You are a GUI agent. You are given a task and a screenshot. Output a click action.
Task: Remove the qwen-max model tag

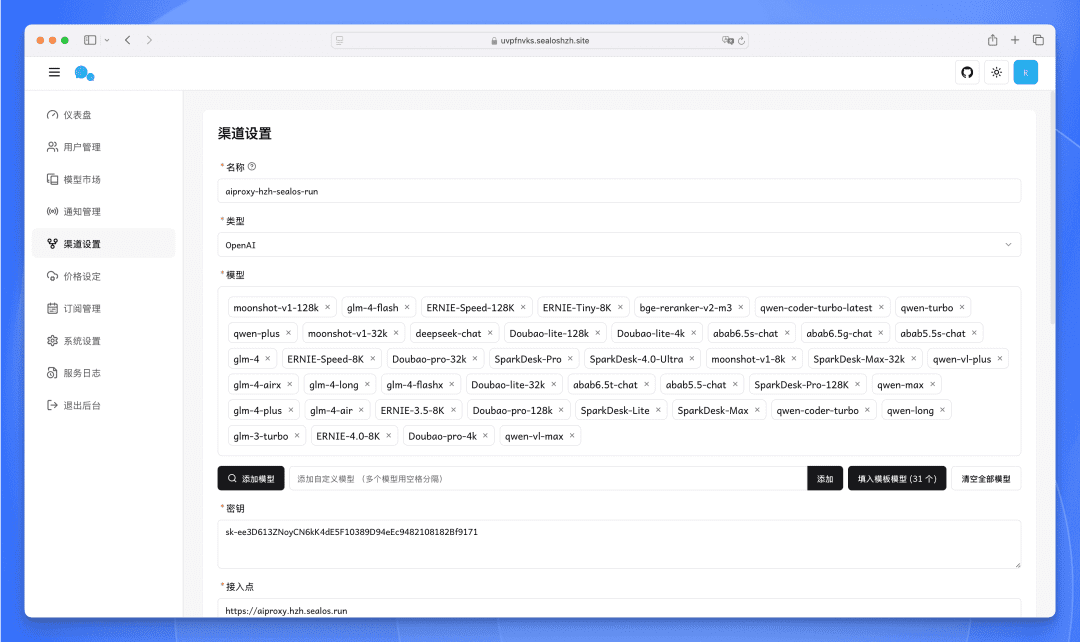click(933, 384)
